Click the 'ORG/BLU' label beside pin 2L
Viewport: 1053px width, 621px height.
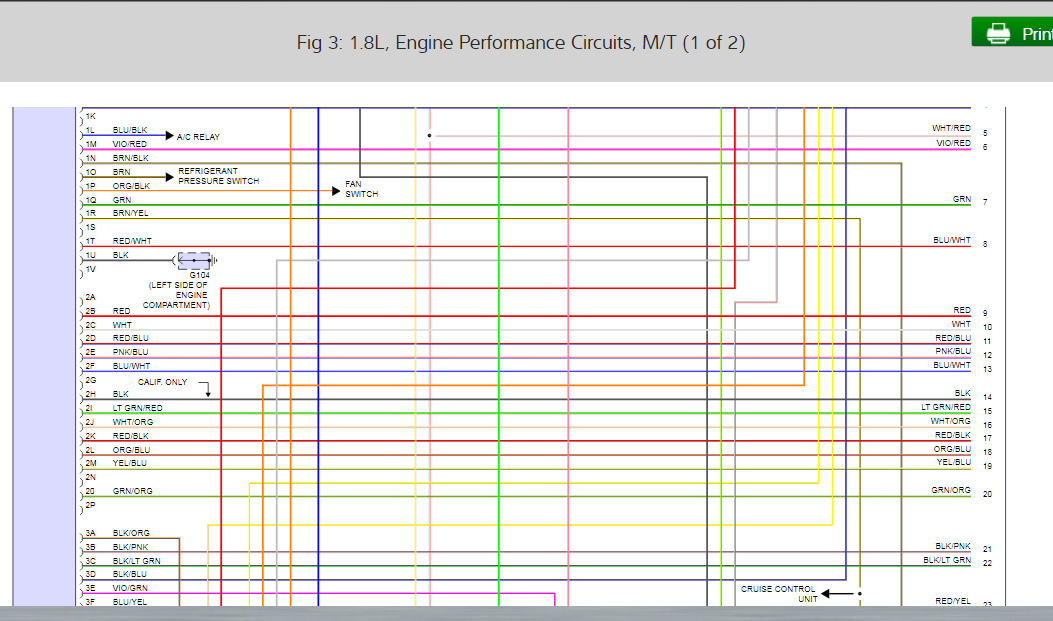131,450
